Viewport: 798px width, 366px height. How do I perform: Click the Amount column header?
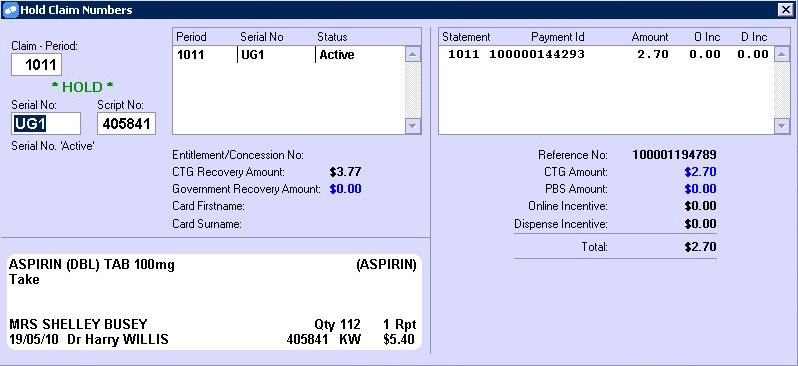650,37
